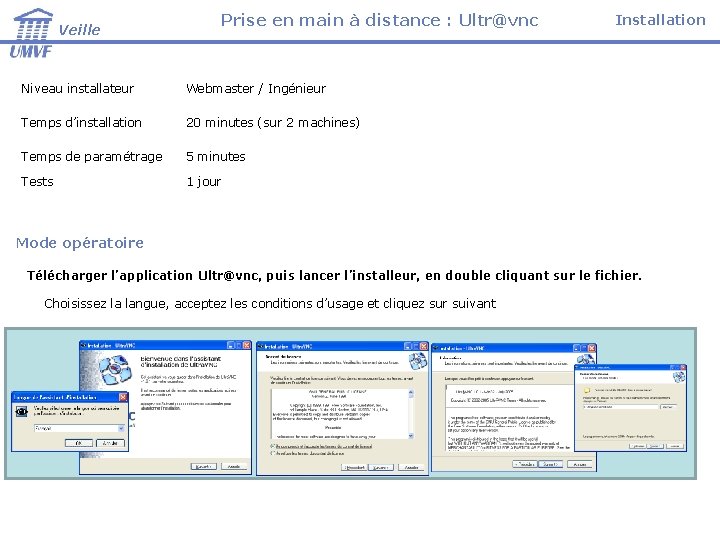The image size is (720, 540).
Task: Select the accept license agreement radio button
Action: (273, 446)
